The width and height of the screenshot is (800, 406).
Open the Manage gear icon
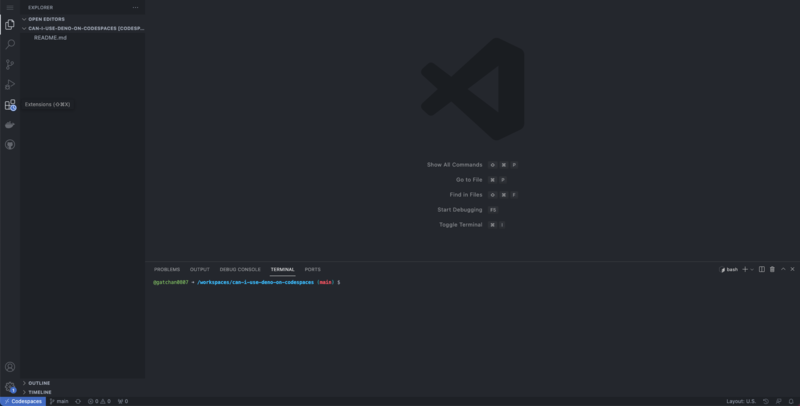tap(10, 387)
